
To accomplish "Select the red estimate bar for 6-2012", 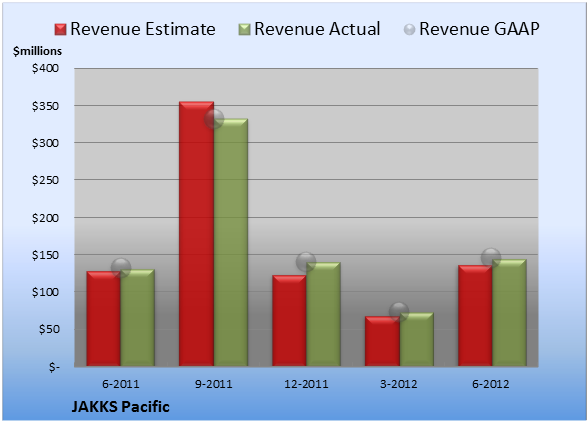I will 475,316.
